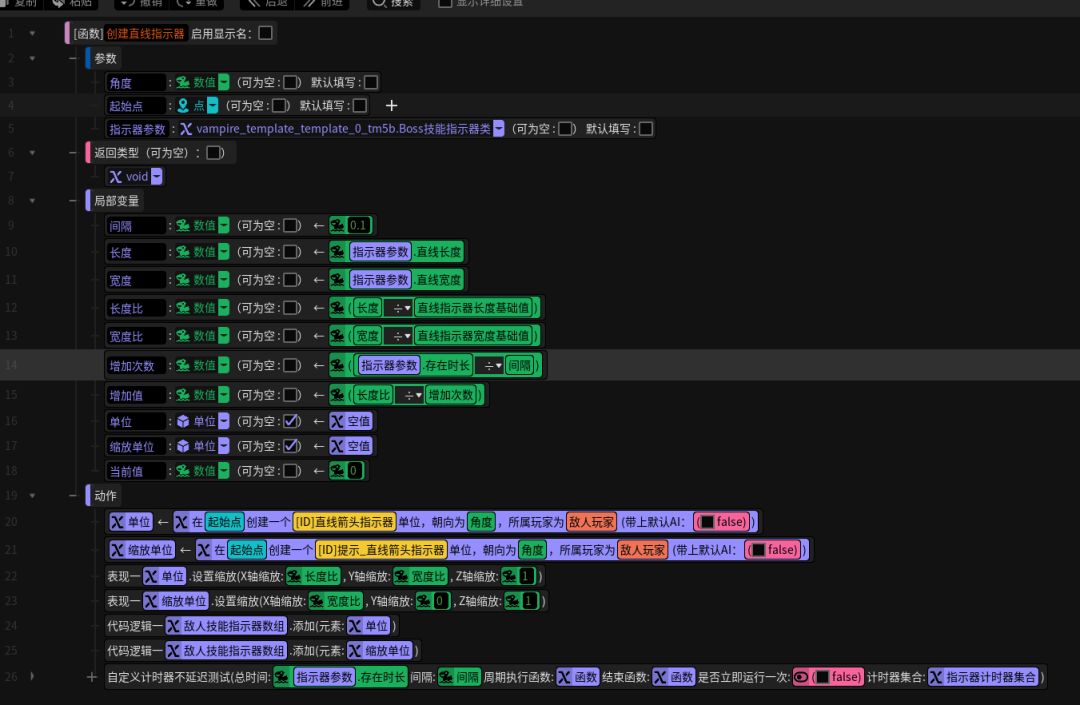
Task: Toggle the 返回类型 可为空 checkbox
Action: click(x=214, y=152)
